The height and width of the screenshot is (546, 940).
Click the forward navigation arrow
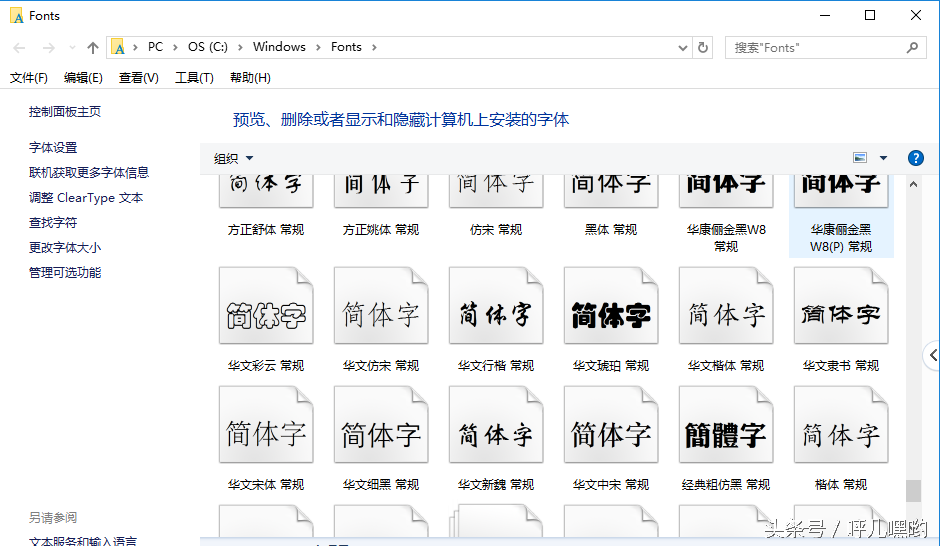click(49, 47)
